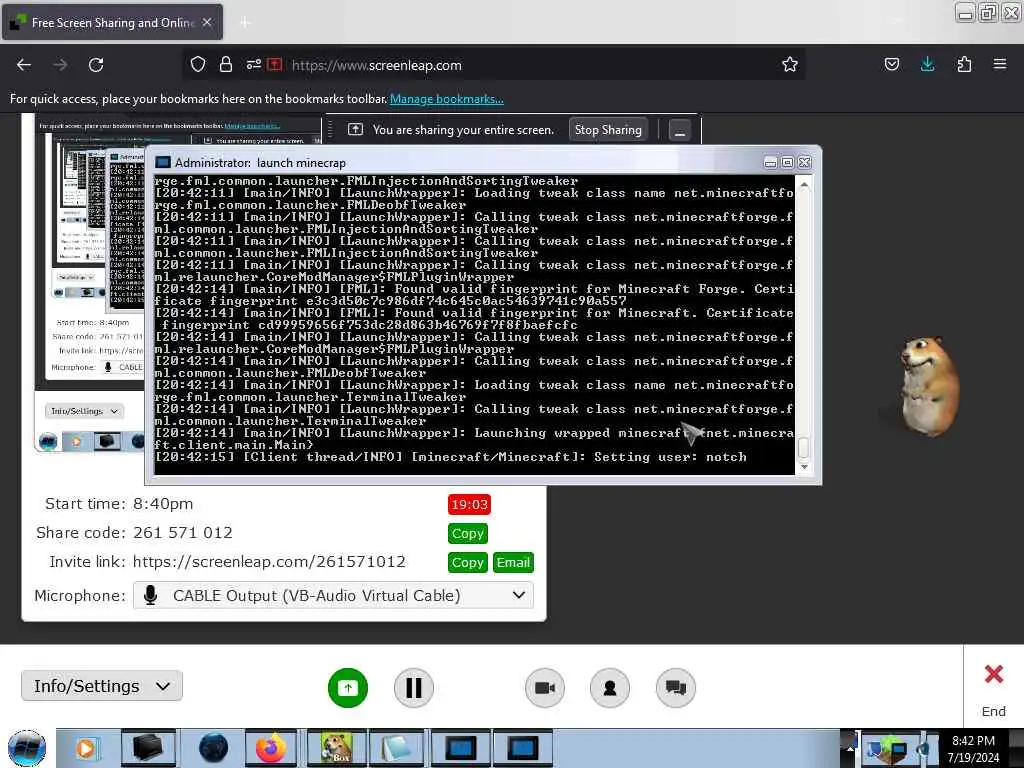
Task: Open the tracking protection shield icon
Action: point(198,64)
